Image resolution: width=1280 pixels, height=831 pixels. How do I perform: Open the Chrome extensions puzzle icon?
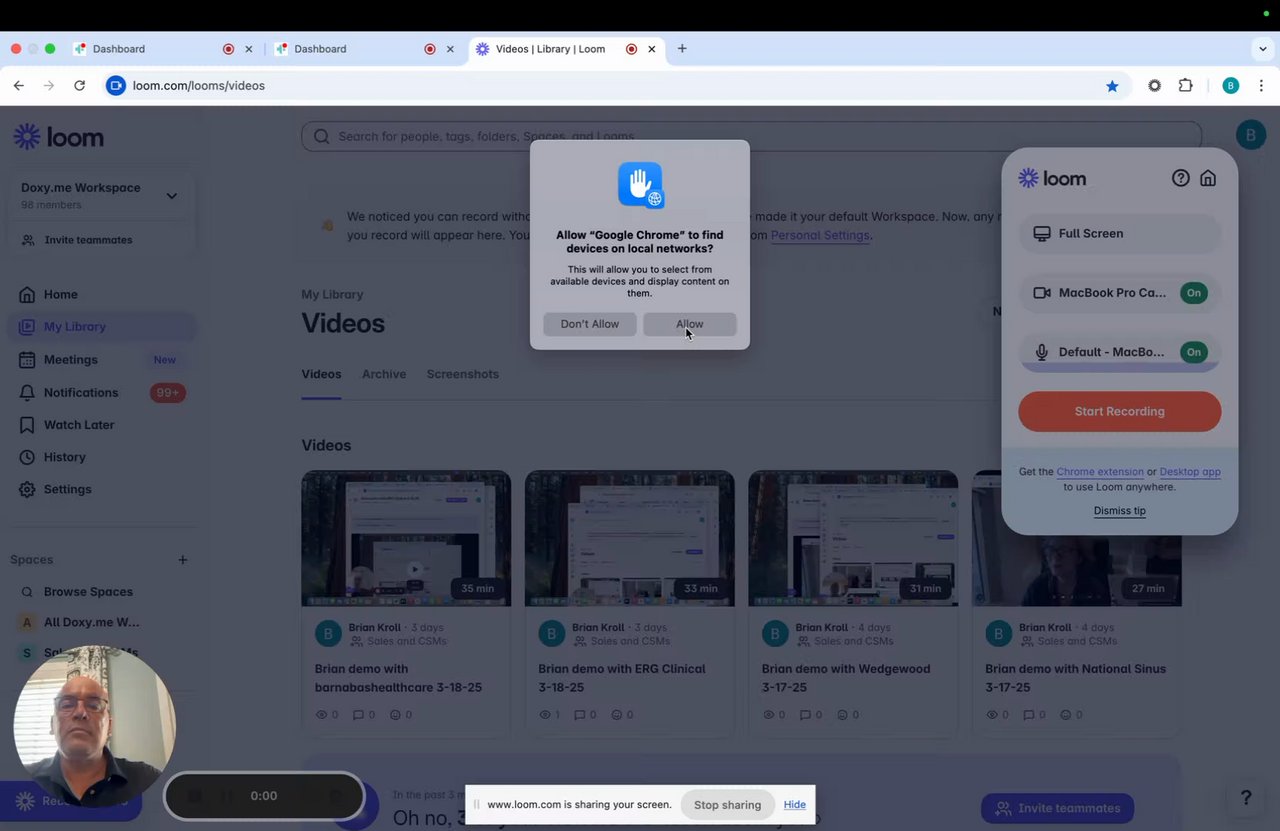[1186, 86]
